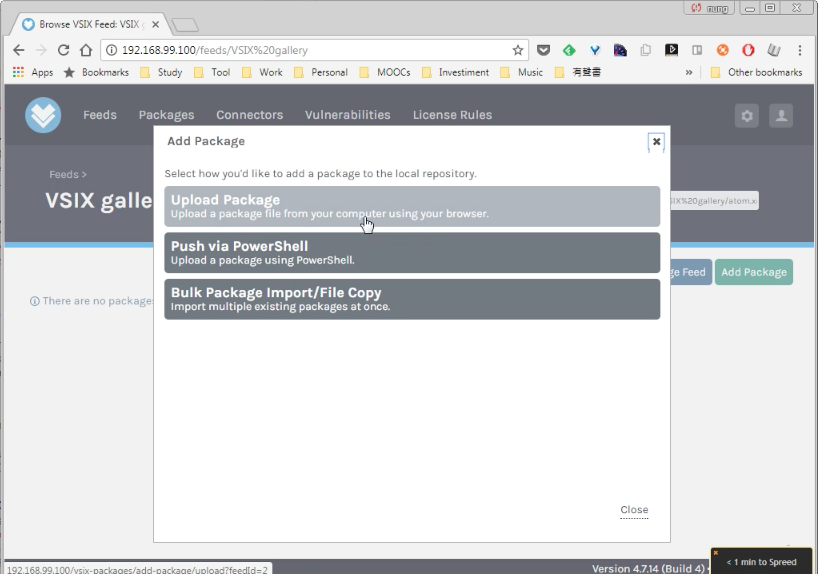The width and height of the screenshot is (818, 574).
Task: Click the browser forward arrow
Action: click(x=41, y=50)
